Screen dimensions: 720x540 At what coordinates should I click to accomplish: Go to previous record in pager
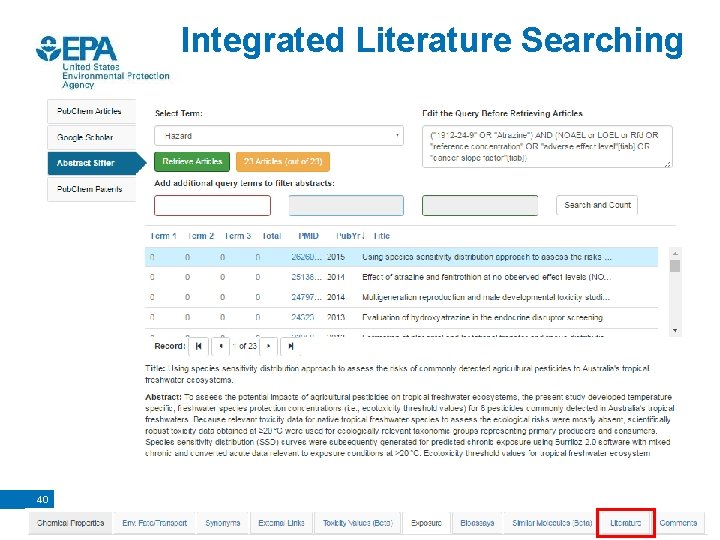[x=221, y=346]
